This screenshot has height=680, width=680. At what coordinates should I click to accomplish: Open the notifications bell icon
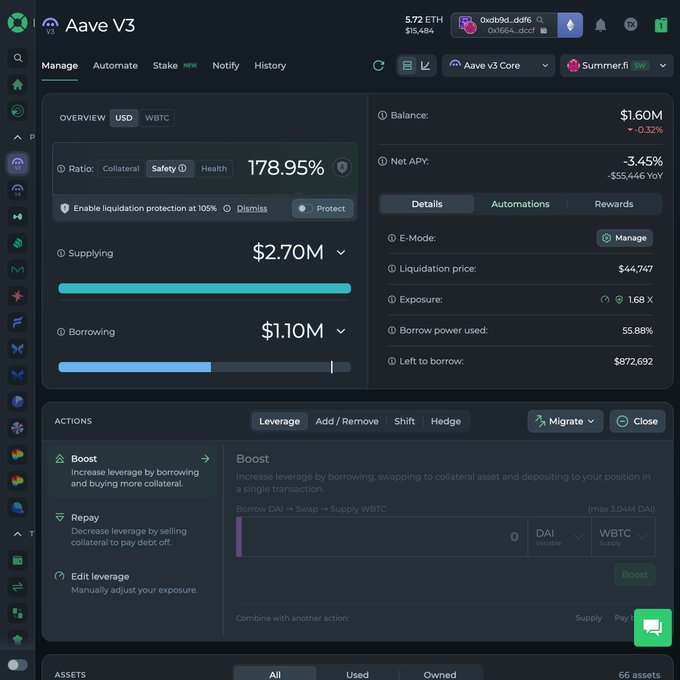click(601, 25)
